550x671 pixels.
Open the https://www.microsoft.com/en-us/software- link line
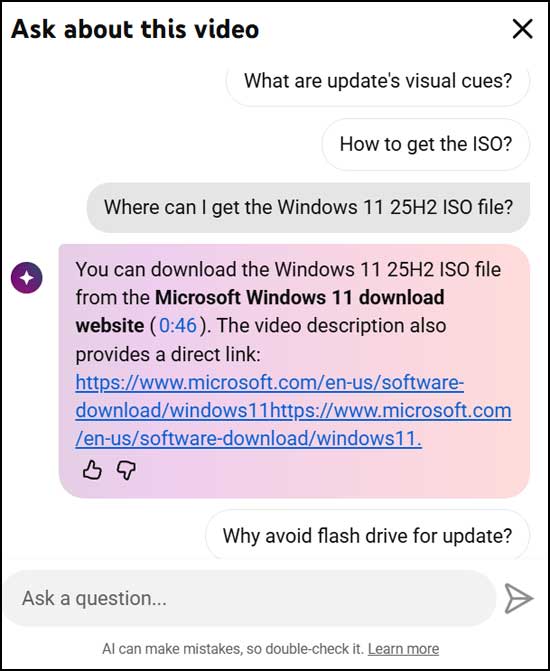coord(270,382)
